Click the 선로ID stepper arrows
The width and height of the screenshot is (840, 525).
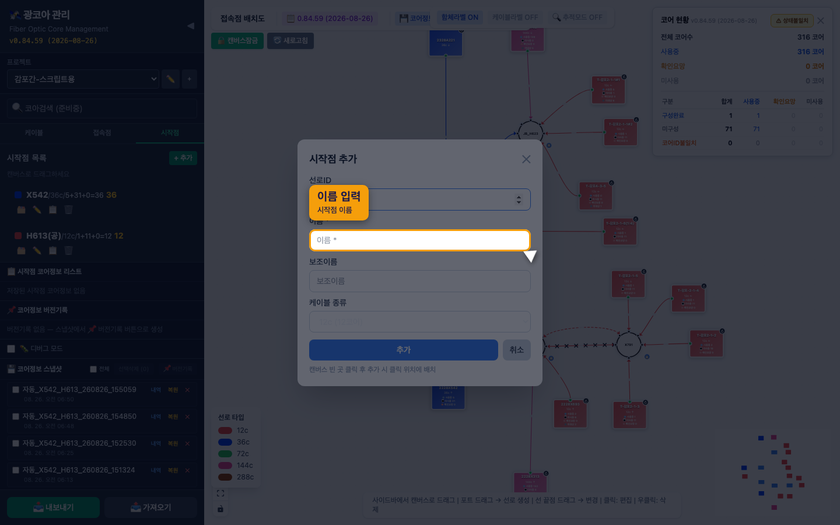pyautogui.click(x=519, y=199)
